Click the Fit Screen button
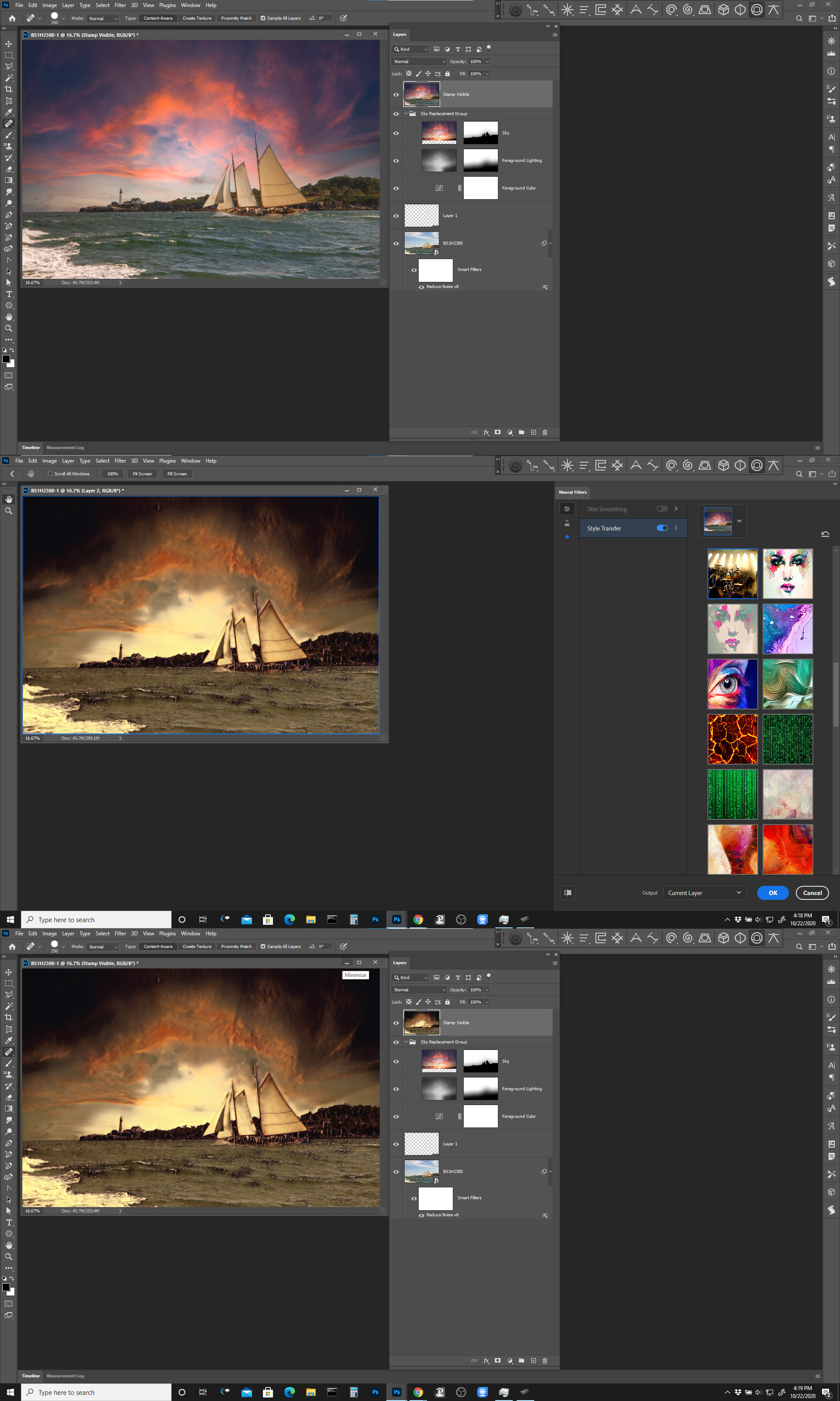 [x=142, y=474]
